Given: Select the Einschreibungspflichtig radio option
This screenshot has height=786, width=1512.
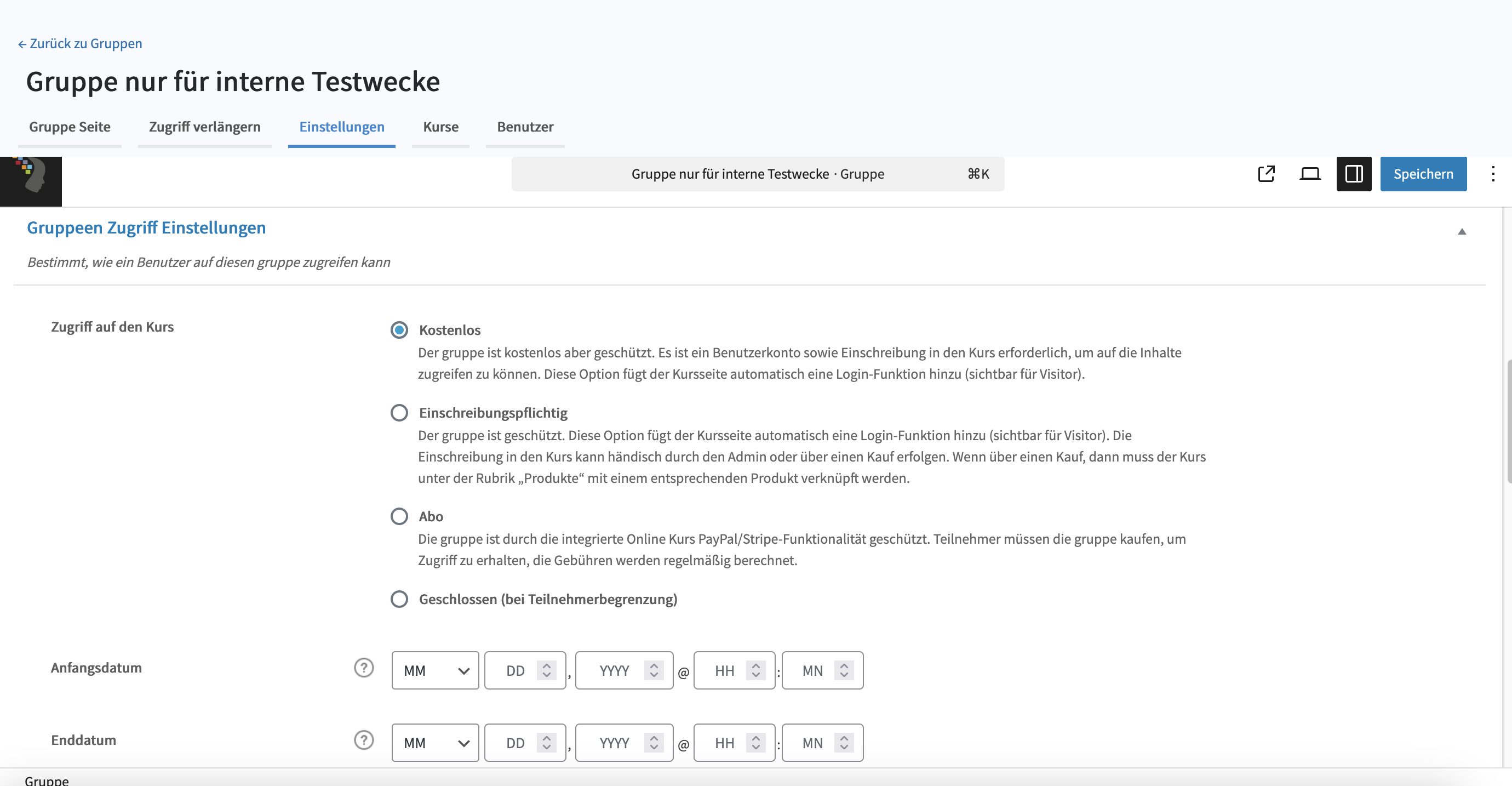Looking at the screenshot, I should [x=399, y=413].
